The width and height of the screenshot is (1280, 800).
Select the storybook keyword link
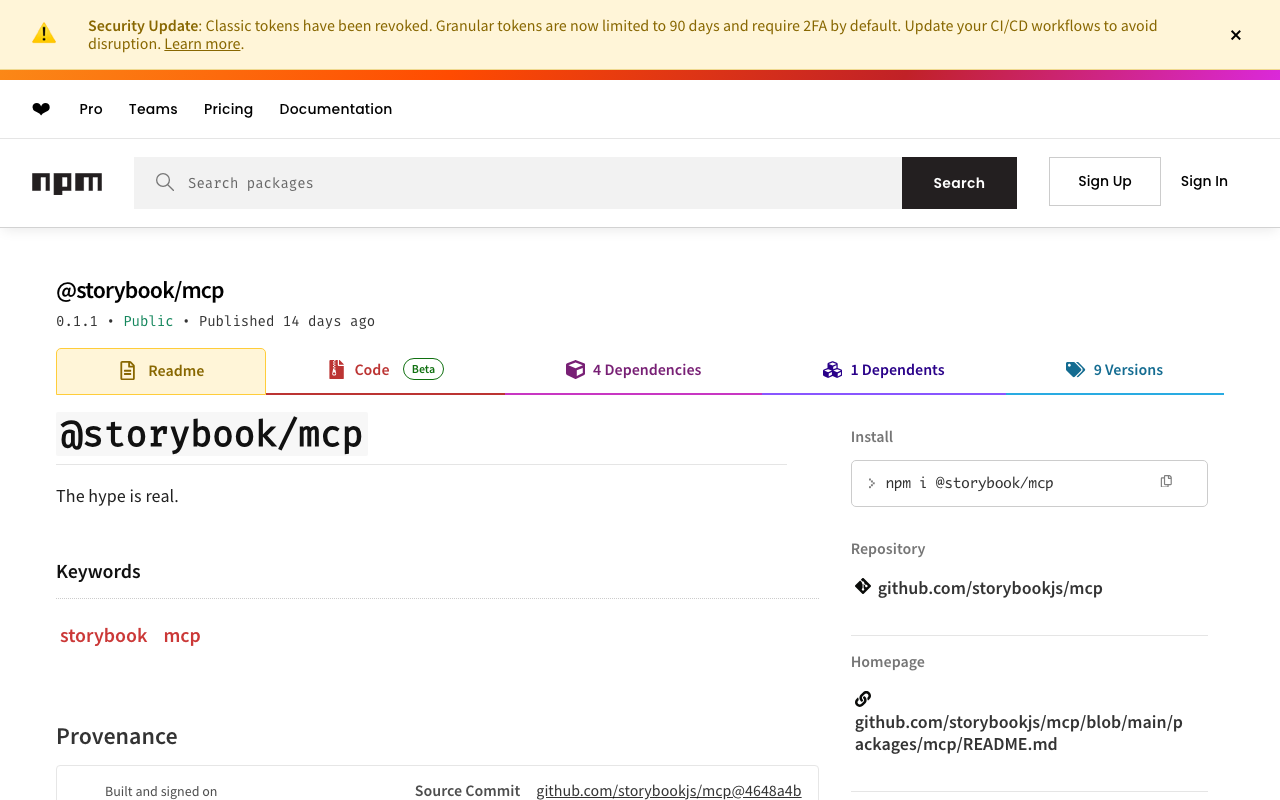coord(104,635)
